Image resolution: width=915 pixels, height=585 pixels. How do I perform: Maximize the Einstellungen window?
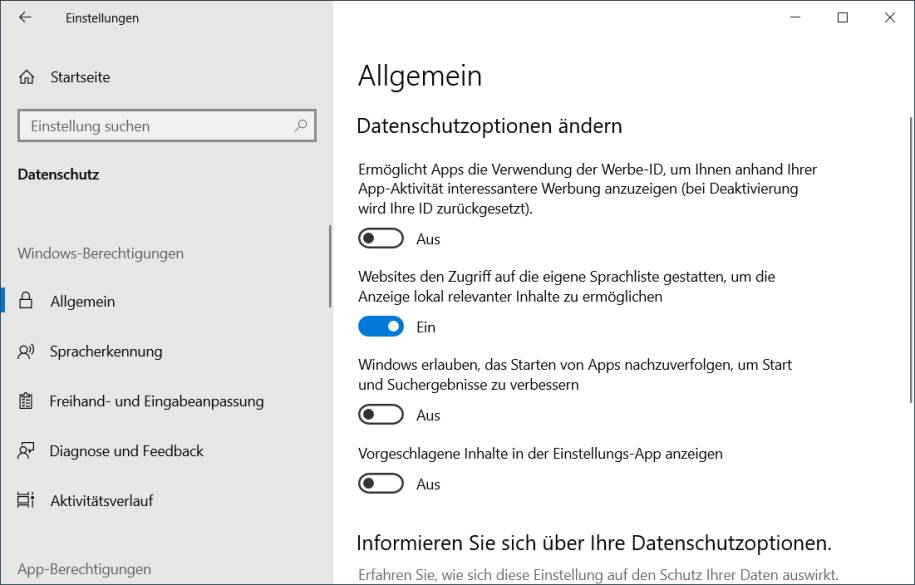[x=843, y=18]
